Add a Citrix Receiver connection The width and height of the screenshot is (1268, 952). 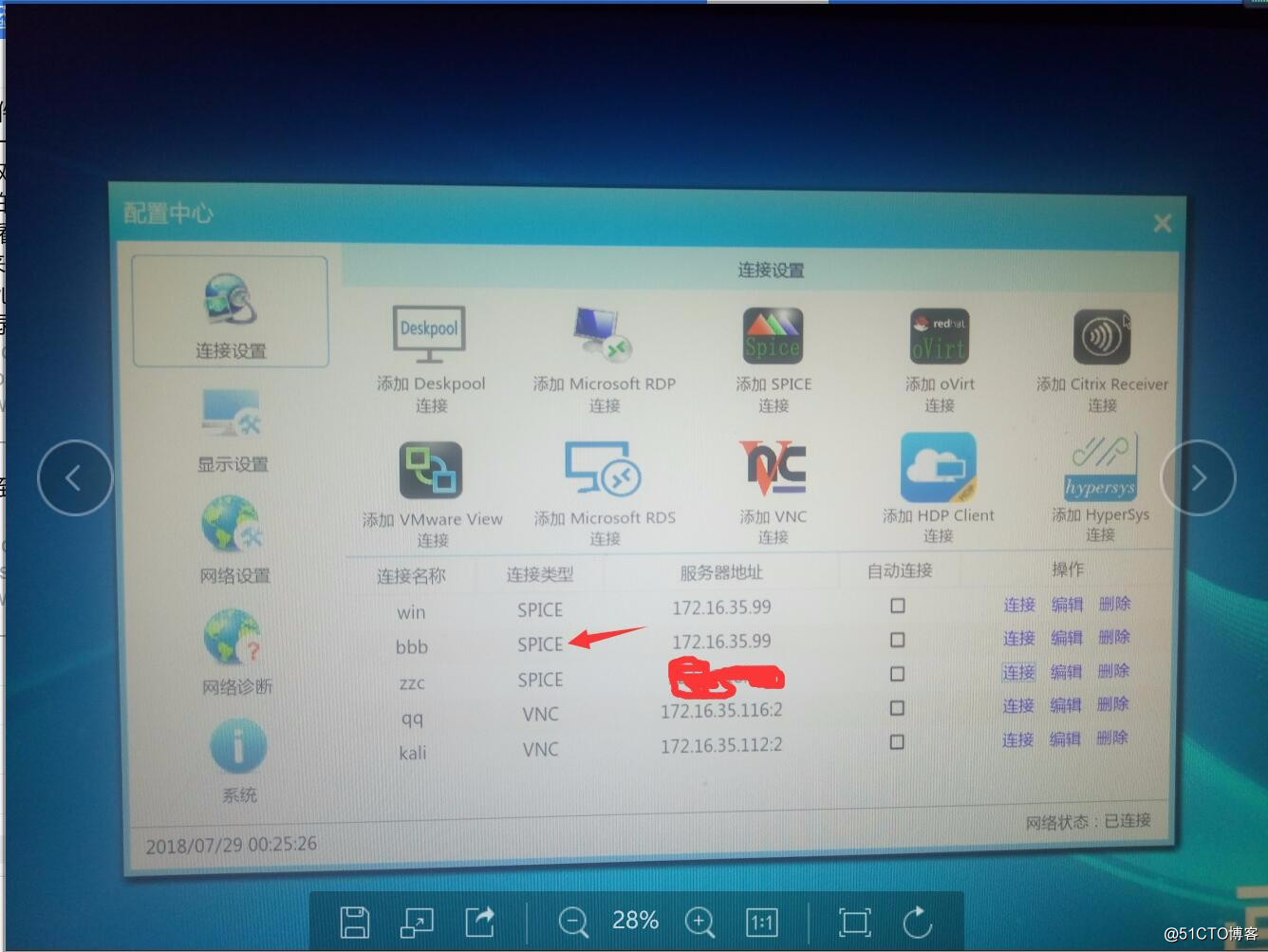(x=1102, y=360)
